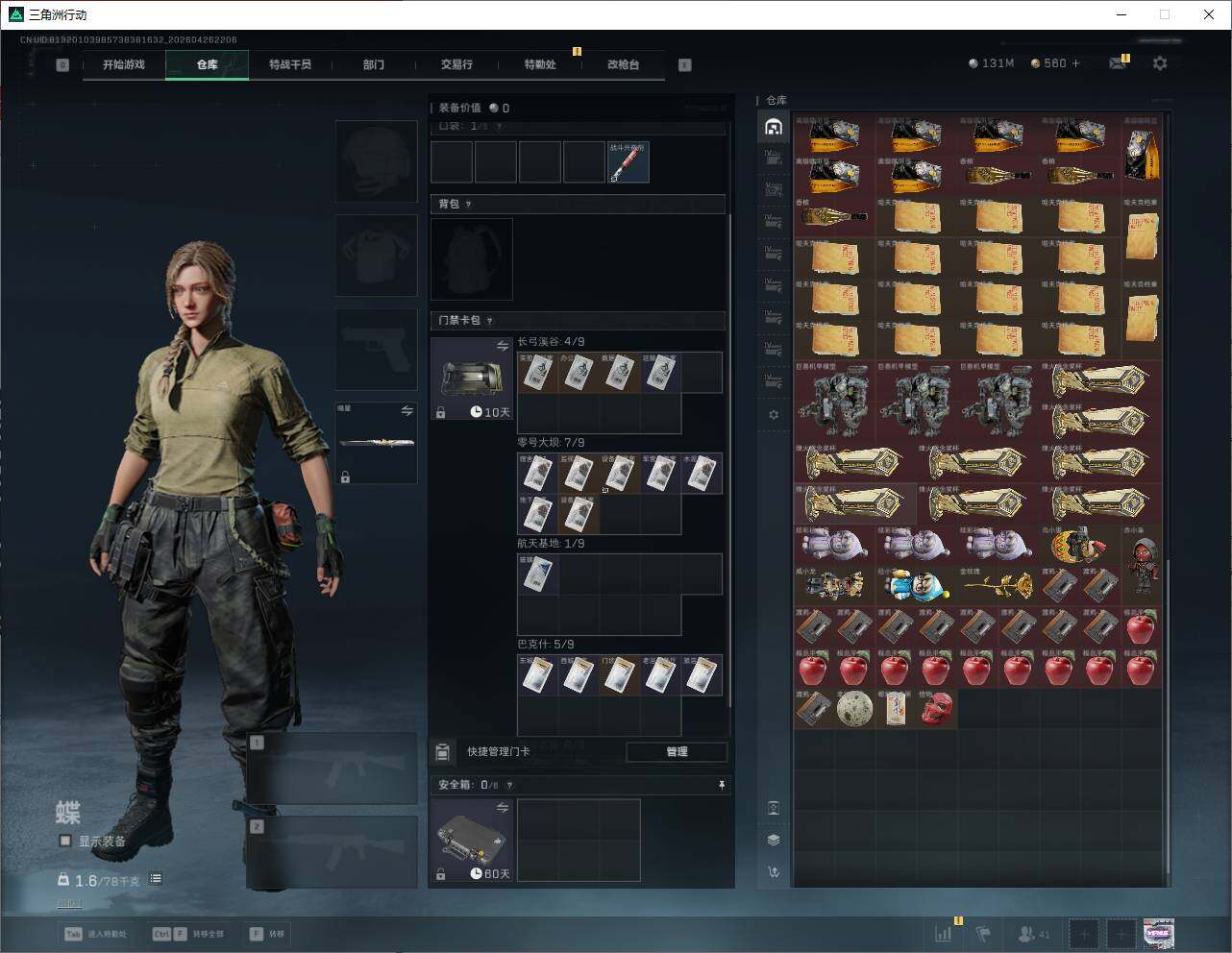Click the stack layers icon in warehouse sidebar
The image size is (1232, 953).
tap(774, 840)
